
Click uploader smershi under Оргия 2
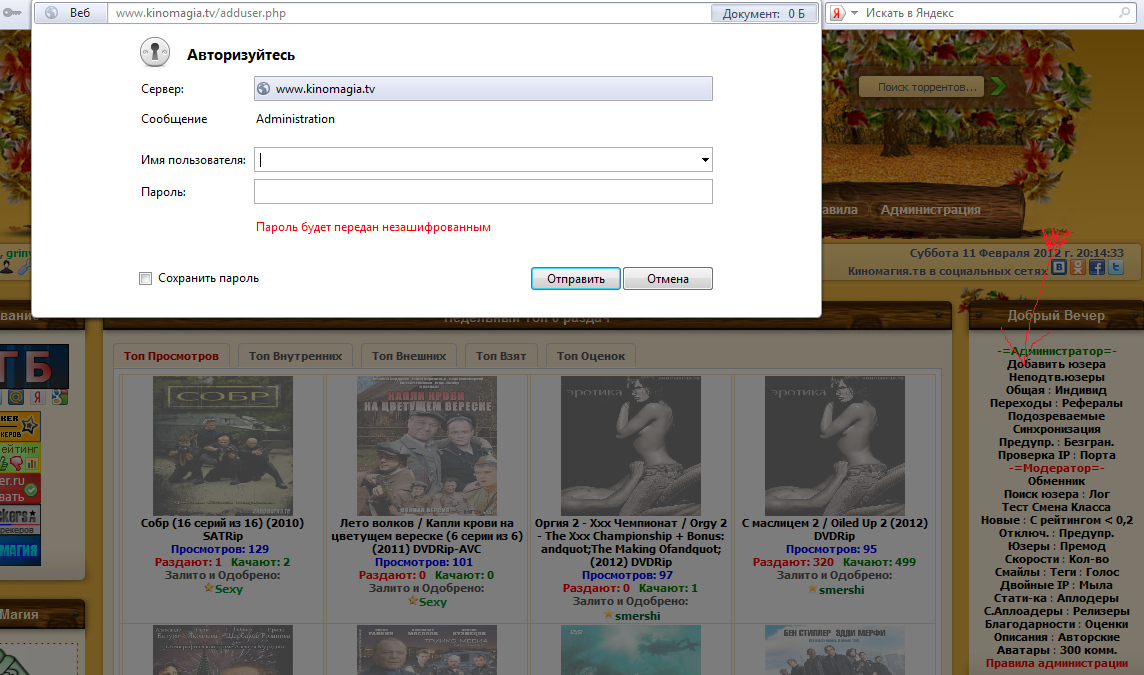(637, 616)
